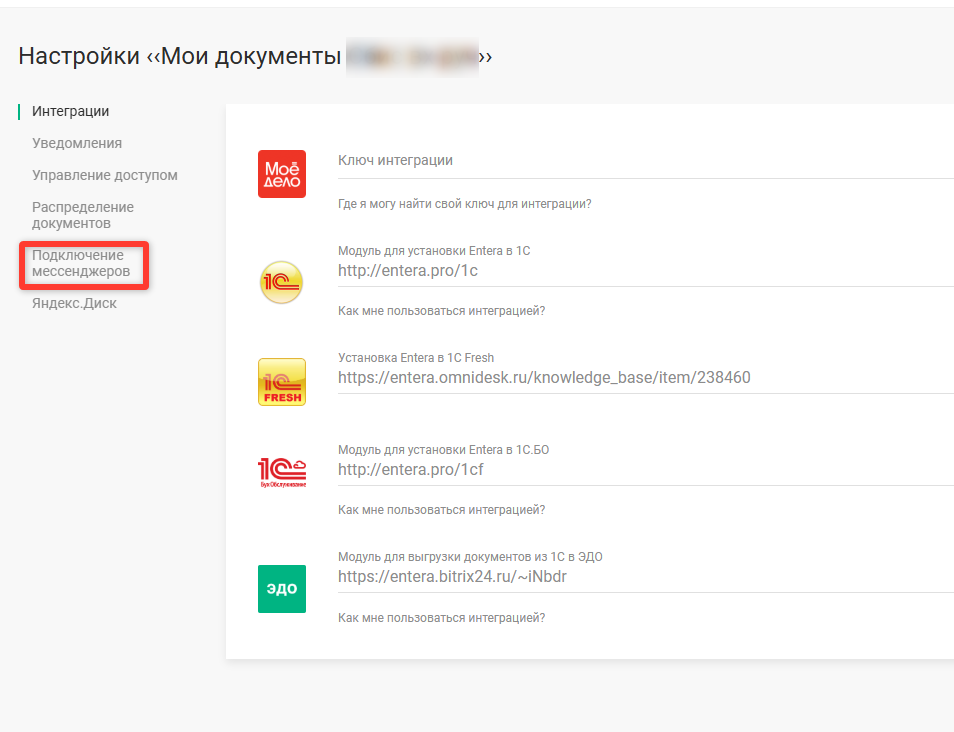The height and width of the screenshot is (732, 954).
Task: Open the Уведомления settings section
Action: pos(77,144)
